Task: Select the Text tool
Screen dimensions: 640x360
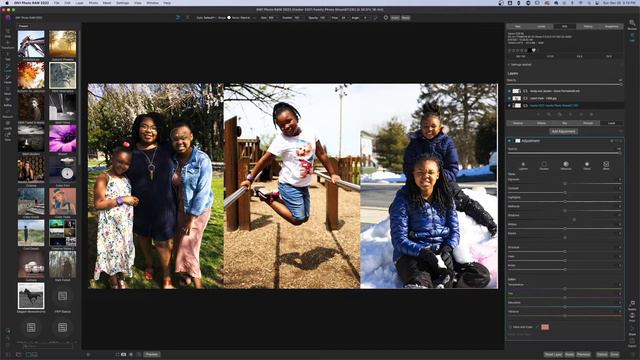Action: [8, 56]
